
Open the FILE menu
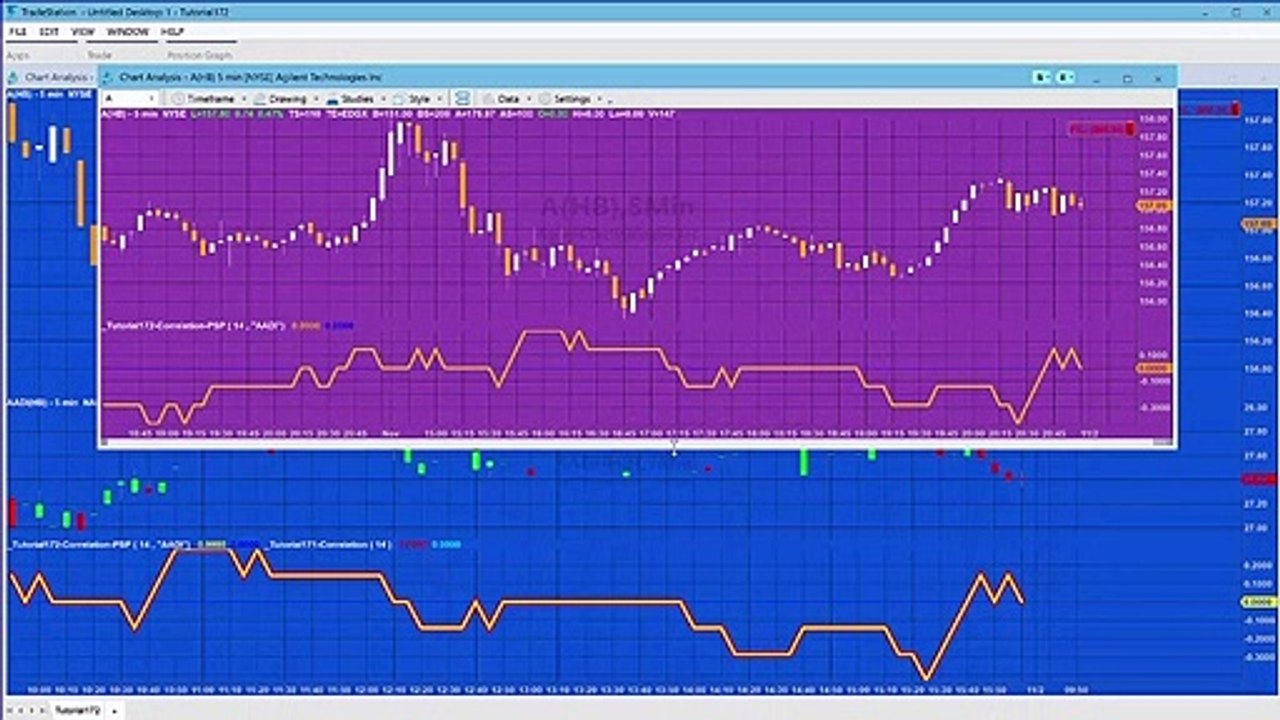pos(17,32)
